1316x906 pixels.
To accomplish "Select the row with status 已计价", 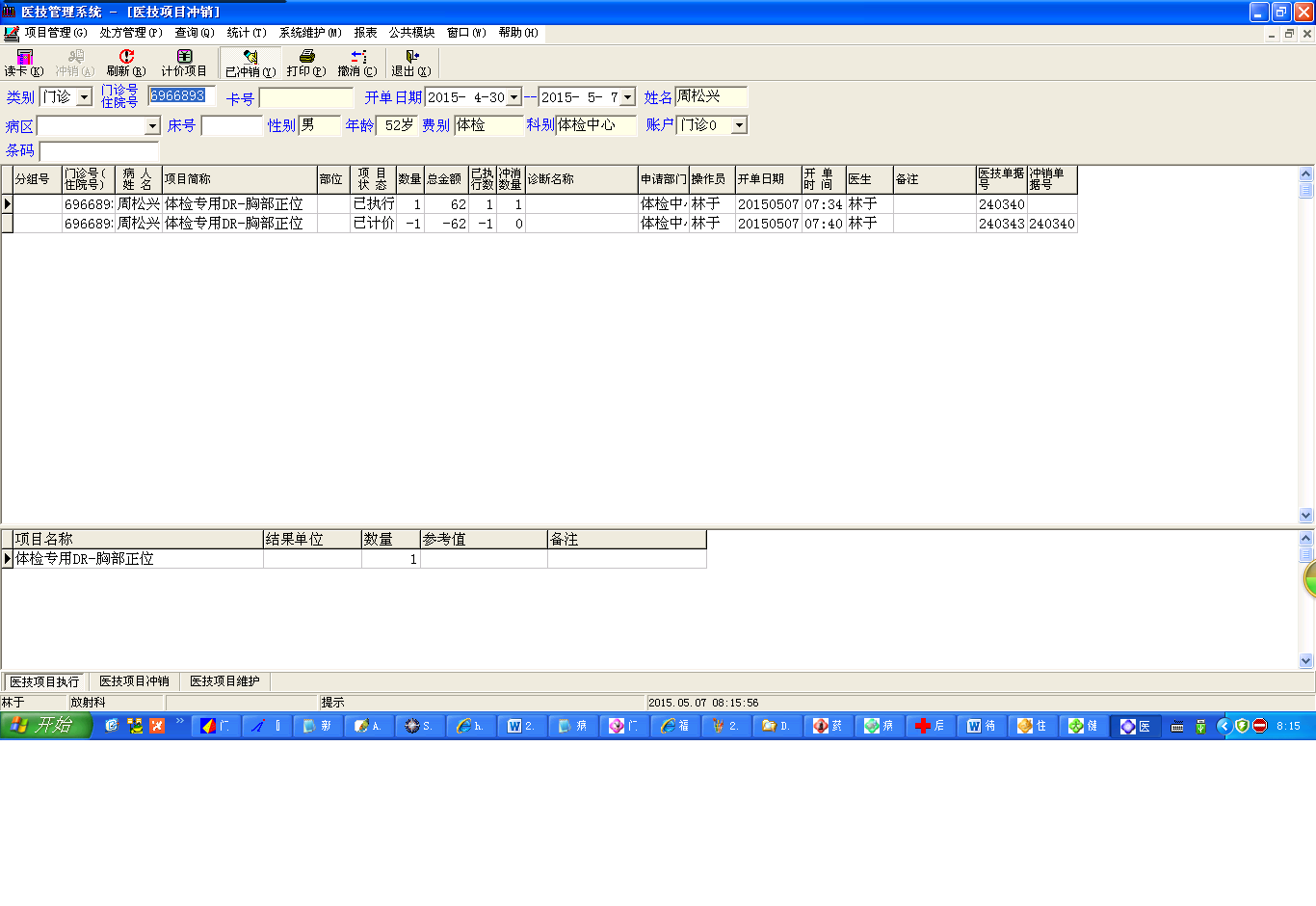I will point(540,224).
